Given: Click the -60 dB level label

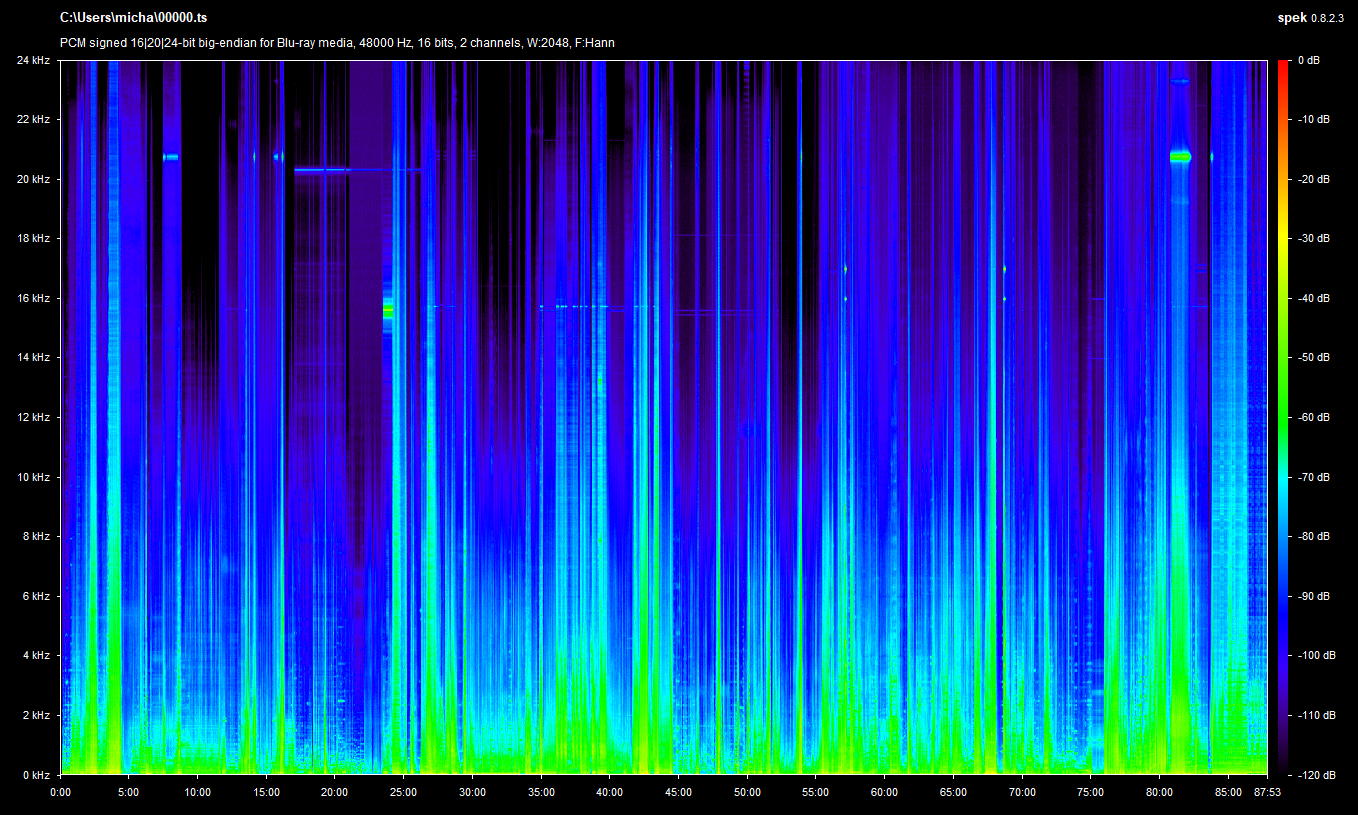Looking at the screenshot, I should tap(1315, 417).
